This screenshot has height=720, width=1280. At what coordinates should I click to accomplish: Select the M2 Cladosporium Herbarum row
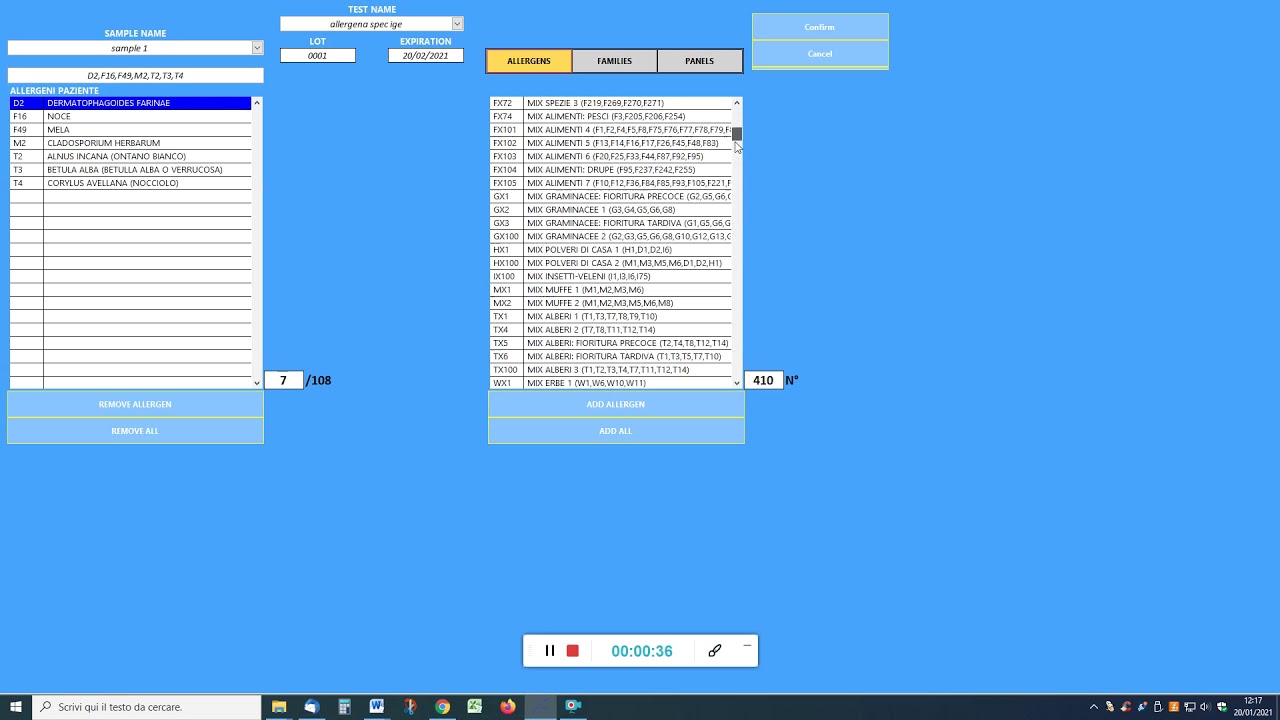pyautogui.click(x=130, y=143)
